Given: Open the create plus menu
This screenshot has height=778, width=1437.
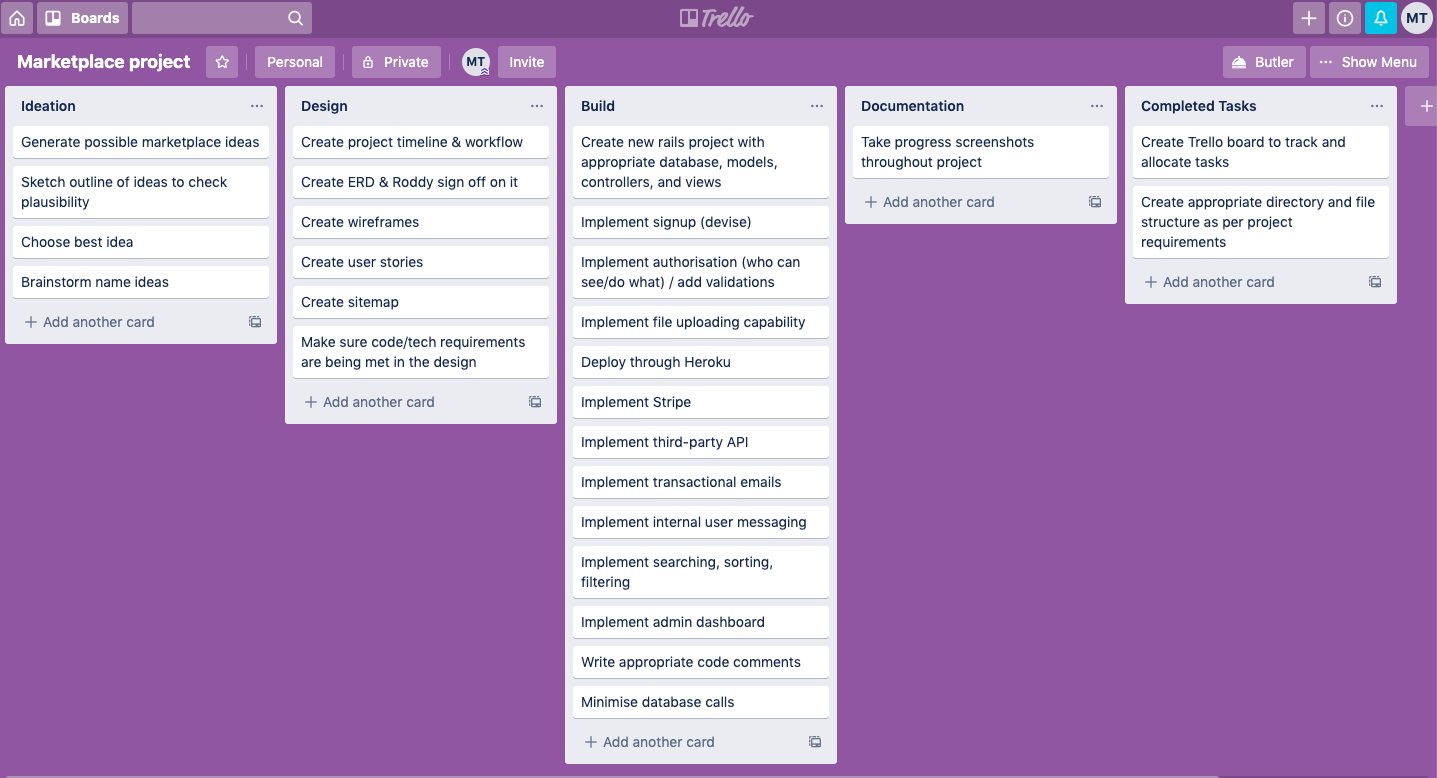Looking at the screenshot, I should [x=1309, y=18].
